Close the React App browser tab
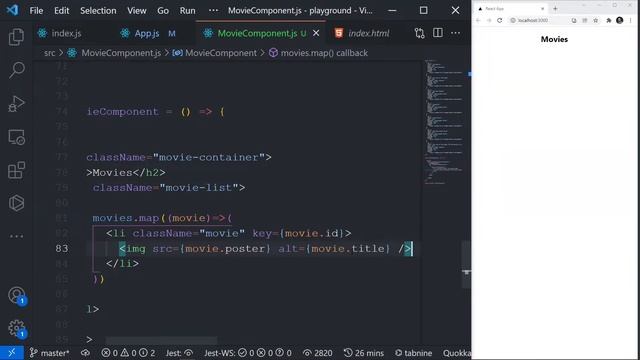The height and width of the screenshot is (360, 640). point(542,9)
